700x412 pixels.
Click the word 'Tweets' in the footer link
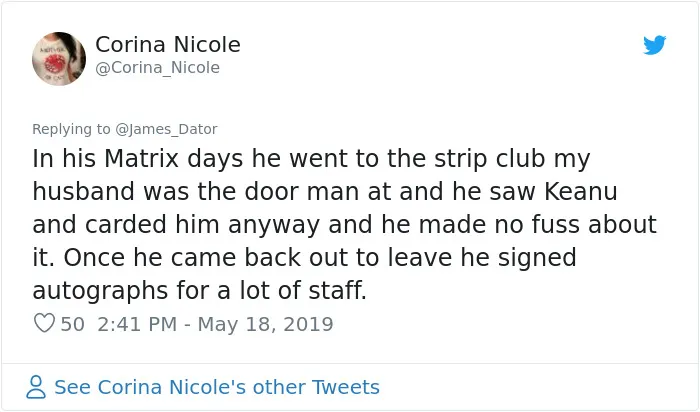pyautogui.click(x=346, y=387)
